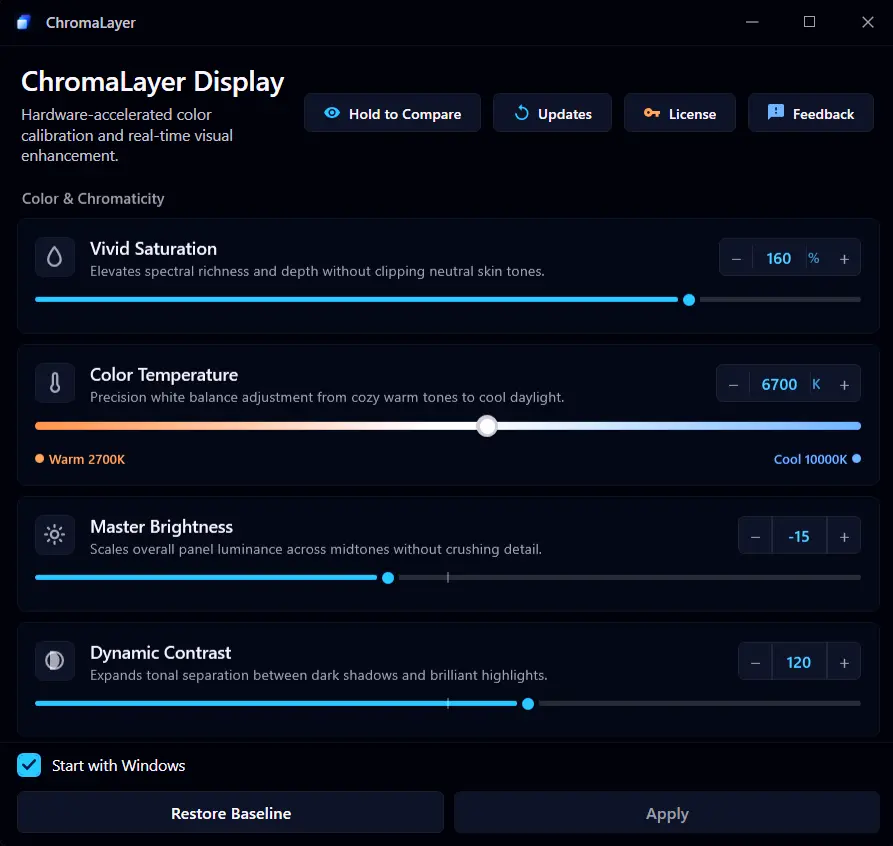
Task: Click the ChromaLayer Display heading
Action: coord(153,82)
